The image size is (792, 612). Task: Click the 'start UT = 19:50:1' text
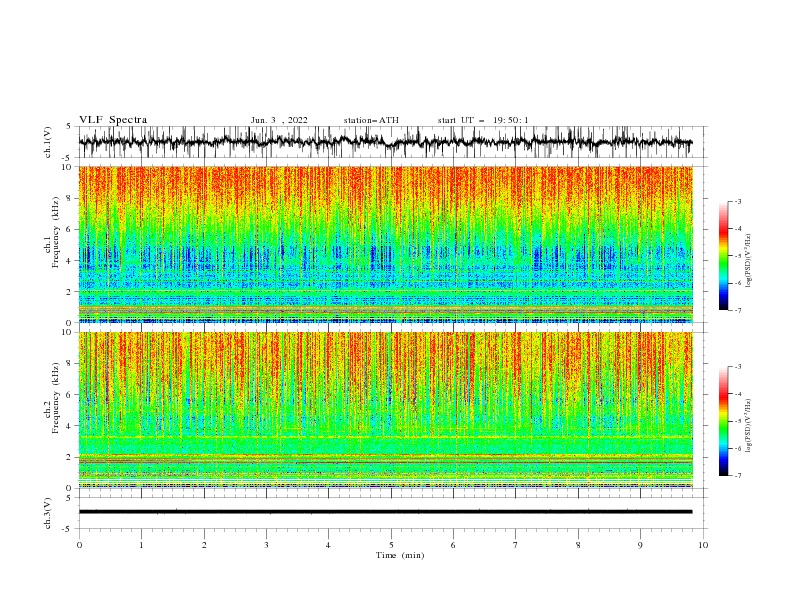pos(483,120)
